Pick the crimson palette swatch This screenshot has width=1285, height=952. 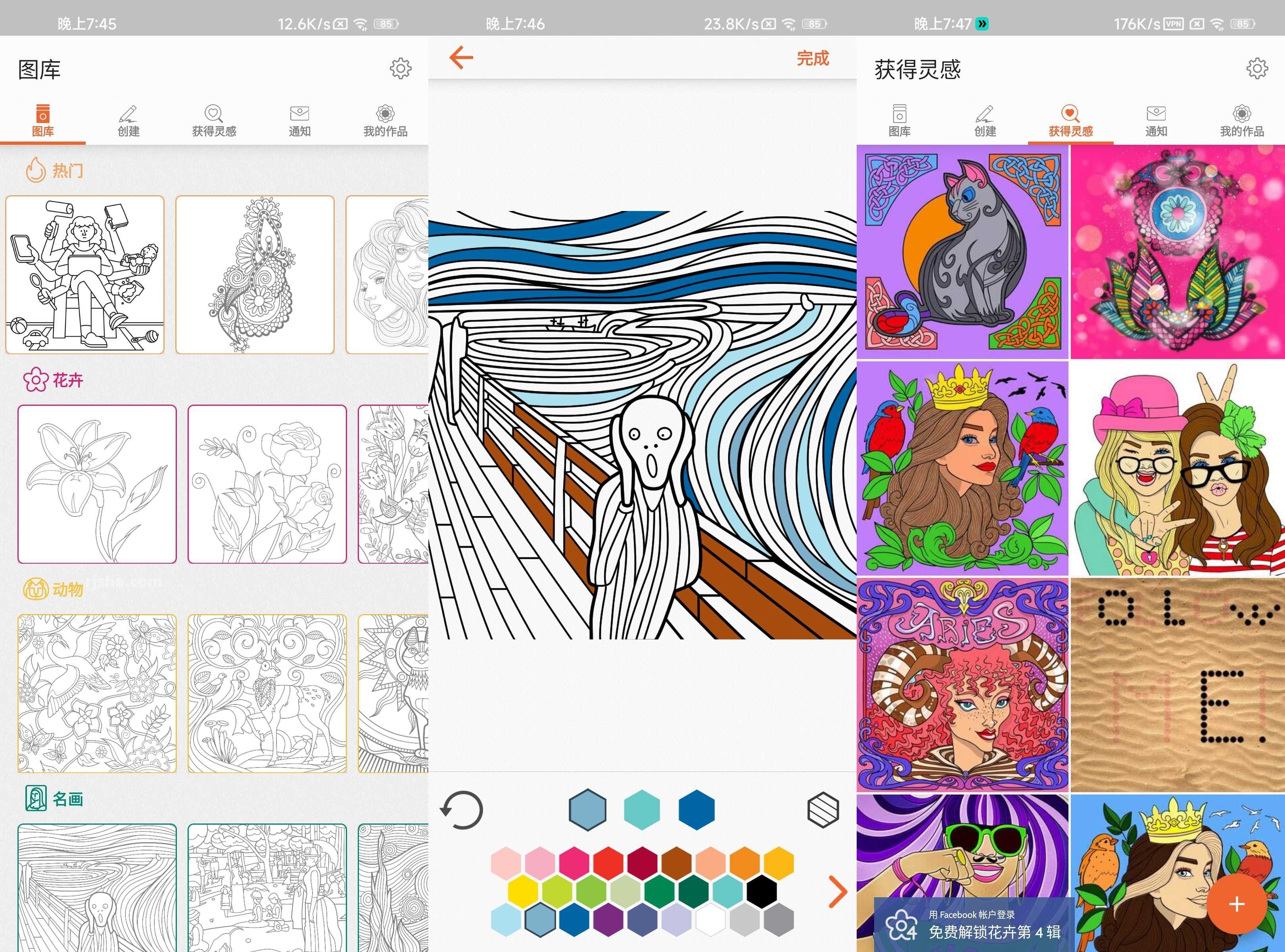642,863
